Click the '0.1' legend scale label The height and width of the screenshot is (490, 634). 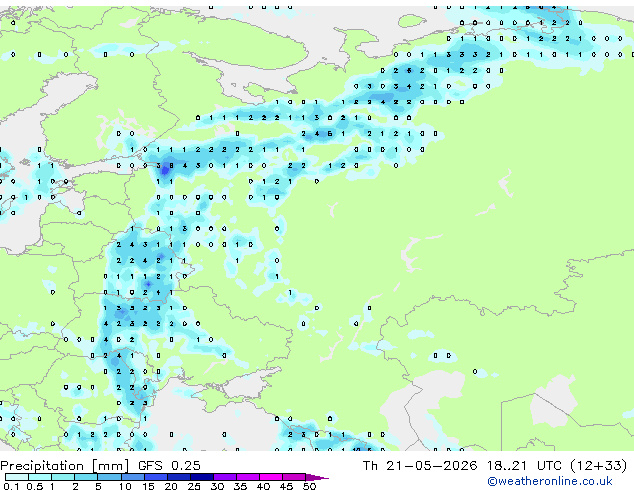(x=11, y=486)
